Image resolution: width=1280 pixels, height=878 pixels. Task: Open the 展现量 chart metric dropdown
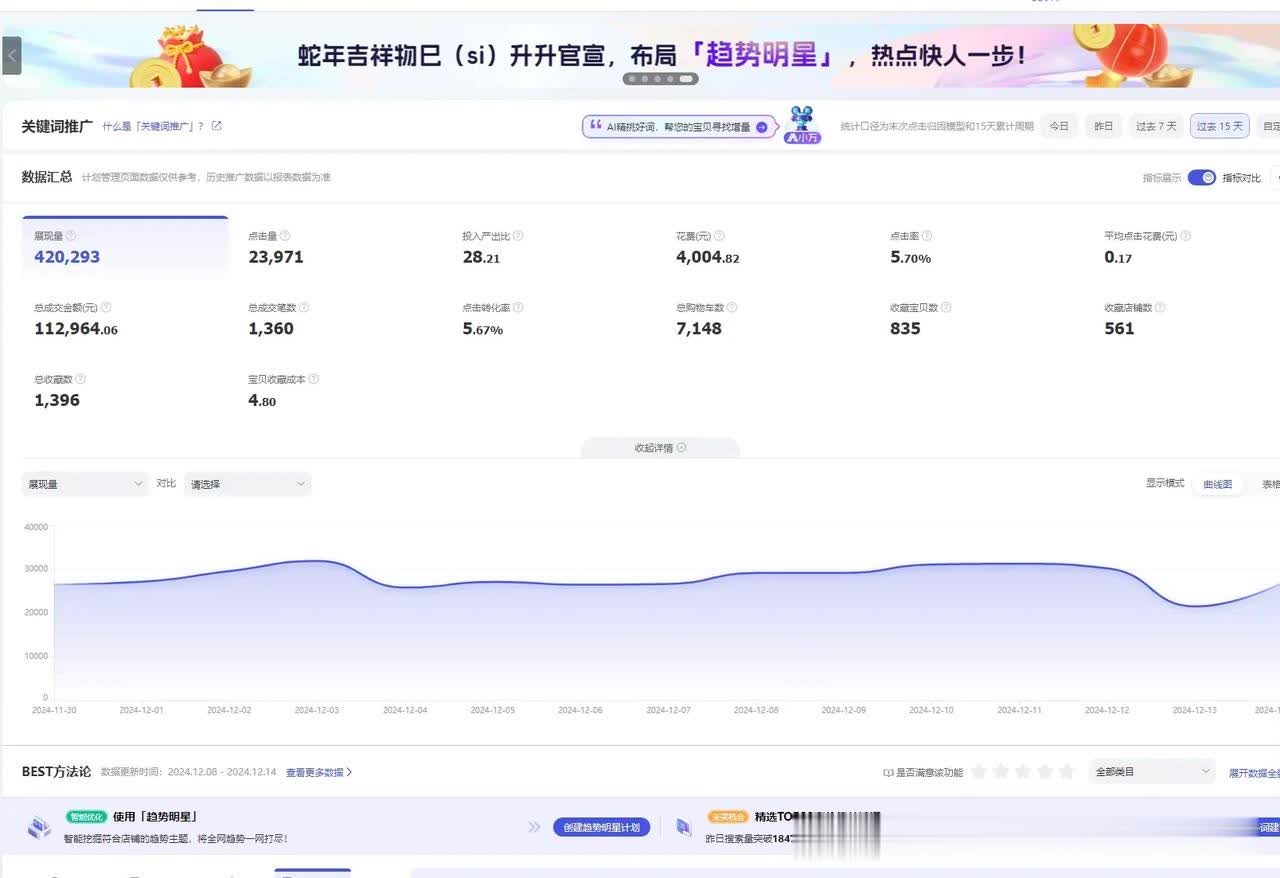coord(85,484)
